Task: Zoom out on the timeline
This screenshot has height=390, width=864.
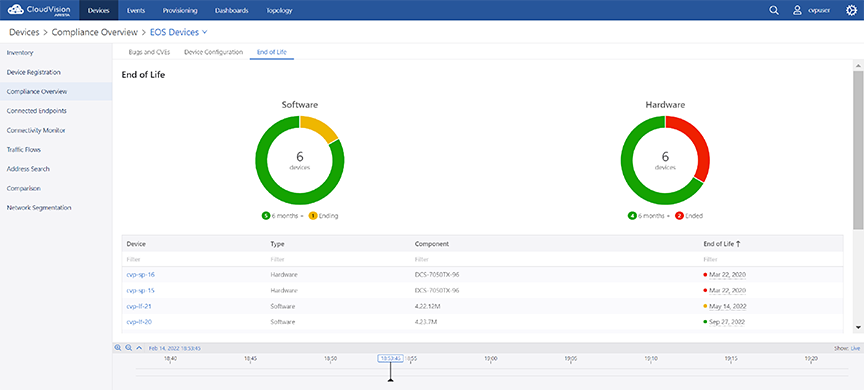Action: (x=128, y=348)
